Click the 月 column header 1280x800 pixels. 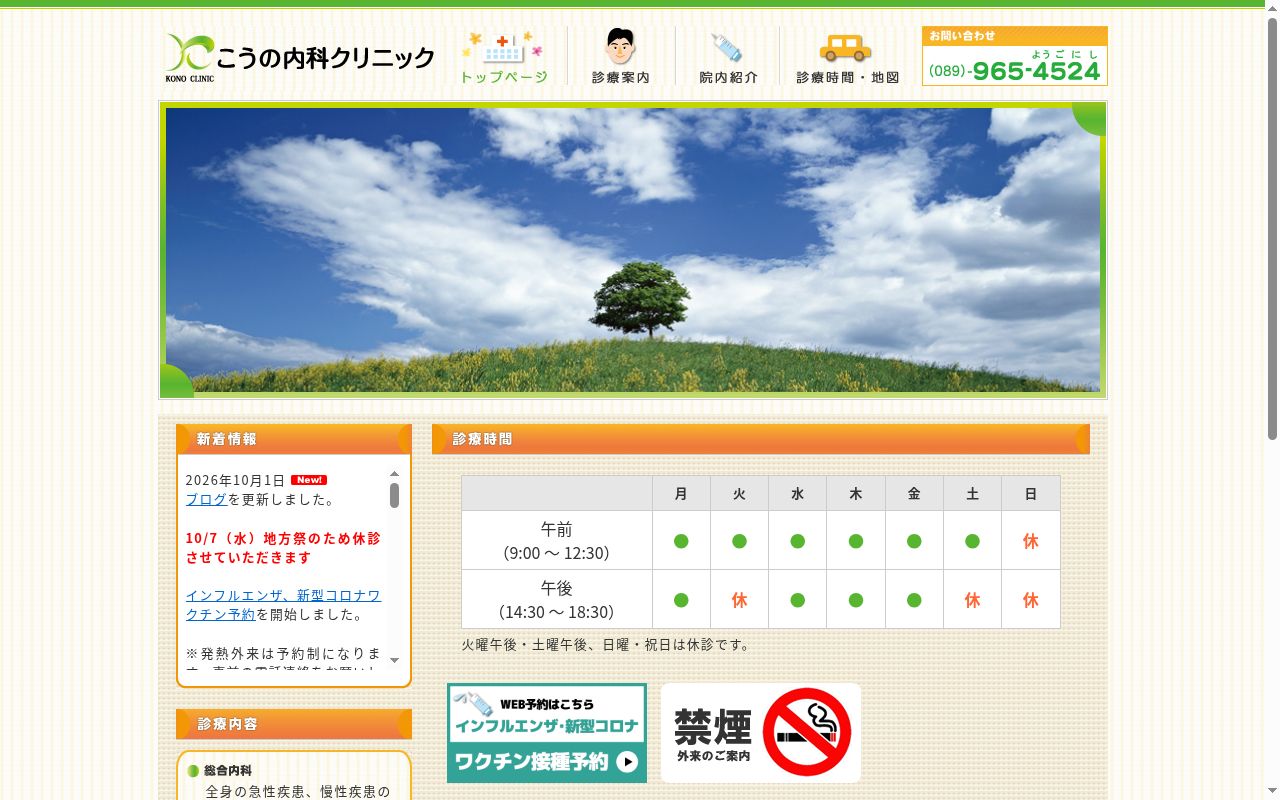[x=681, y=494]
